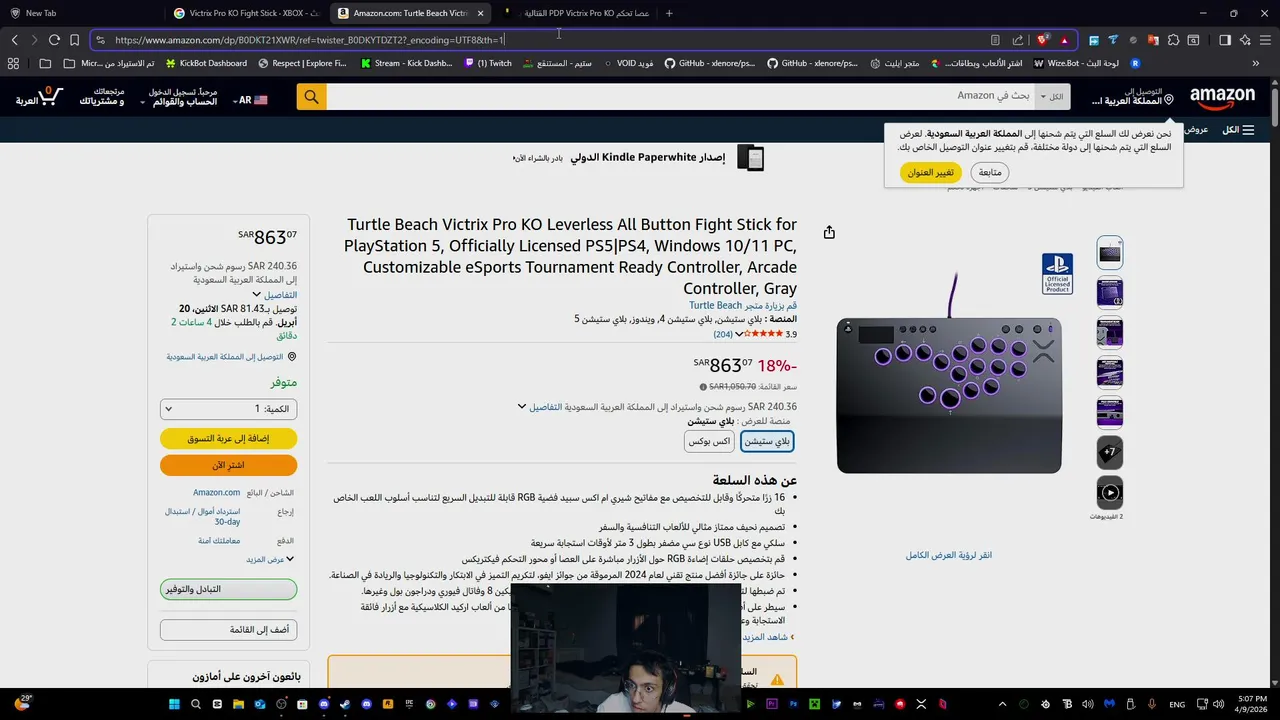Select the first product thumbnail
The height and width of the screenshot is (720, 1280).
(x=1110, y=253)
